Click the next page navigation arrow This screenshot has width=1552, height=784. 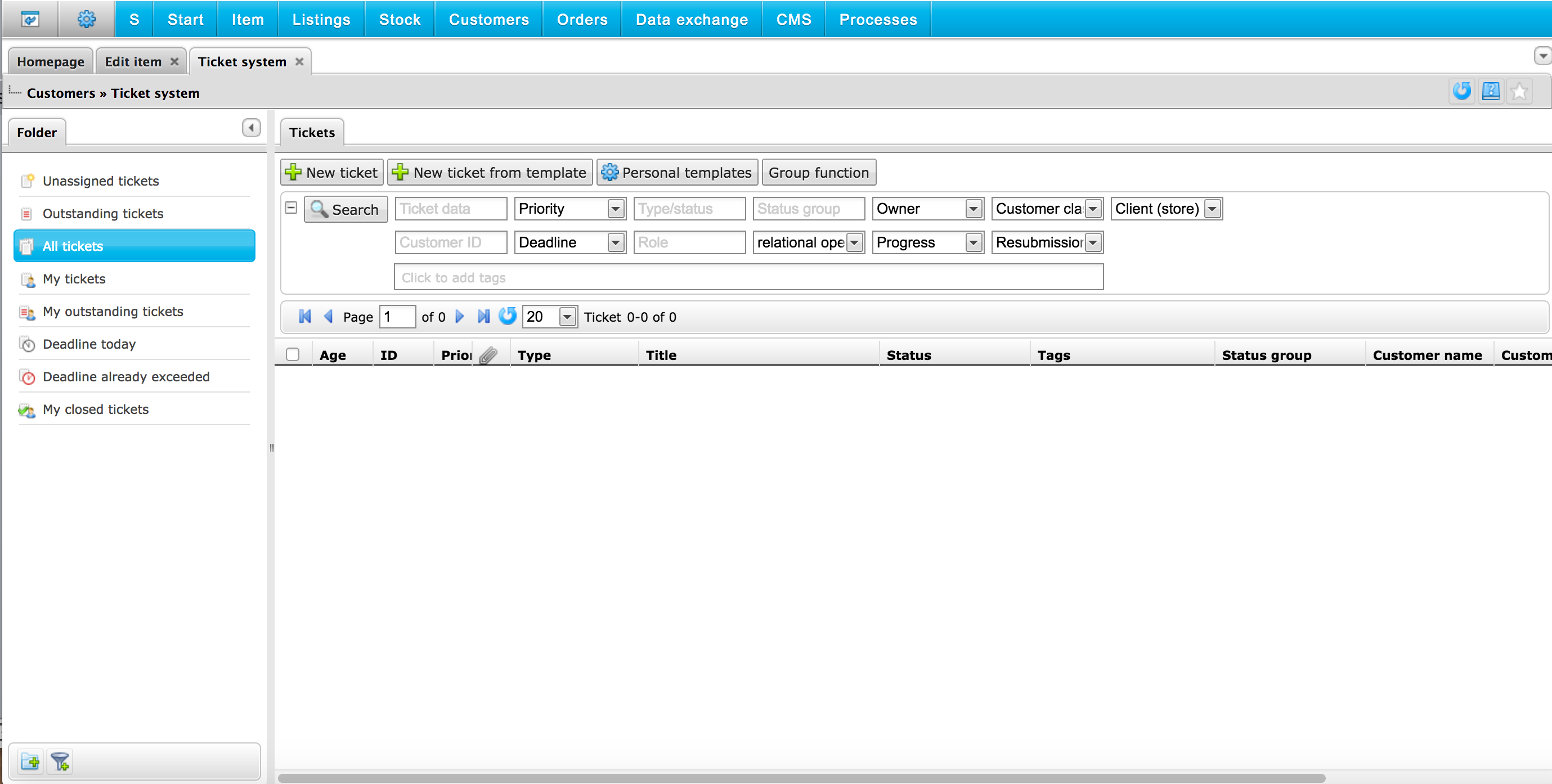(x=459, y=317)
